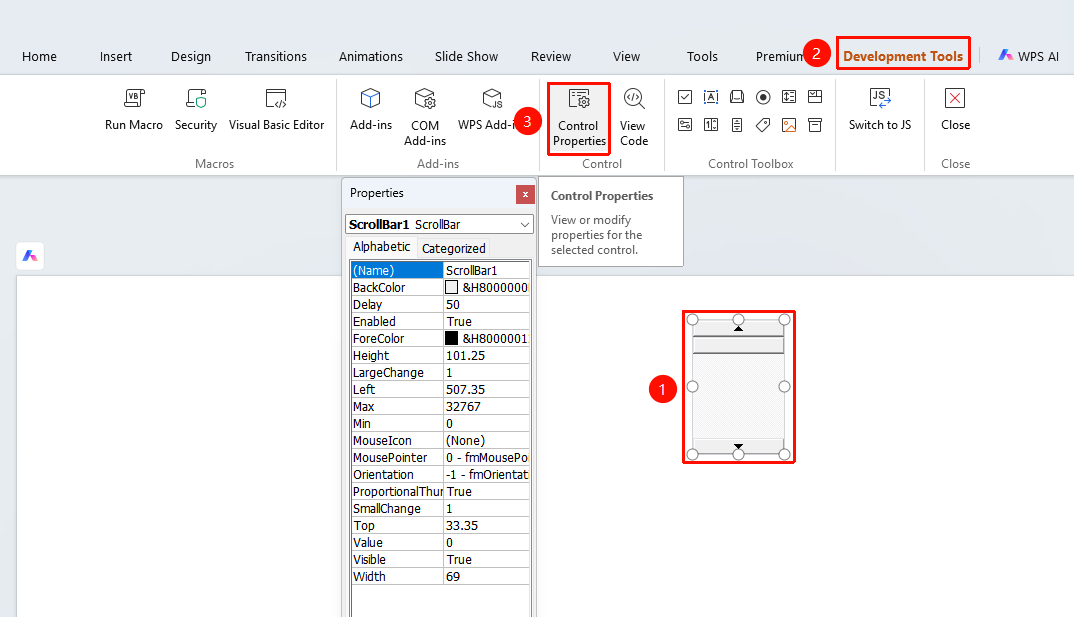The width and height of the screenshot is (1074, 617).
Task: Click the scroll bar control's up arrow
Action: [738, 328]
